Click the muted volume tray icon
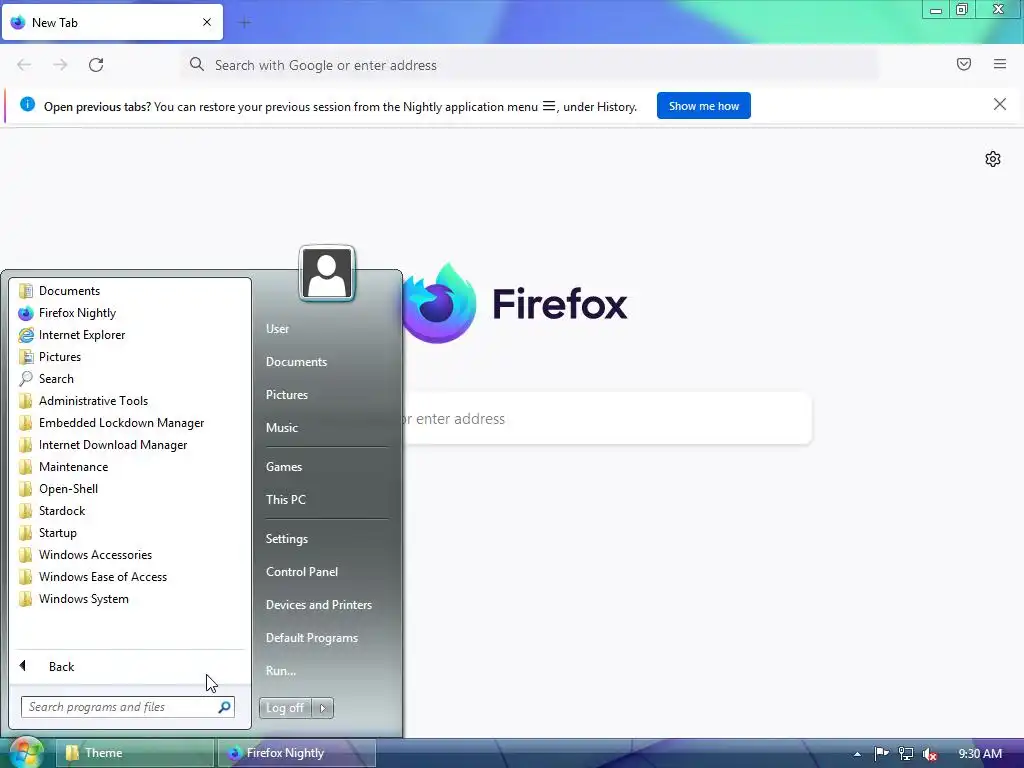This screenshot has width=1024, height=768. click(x=930, y=754)
